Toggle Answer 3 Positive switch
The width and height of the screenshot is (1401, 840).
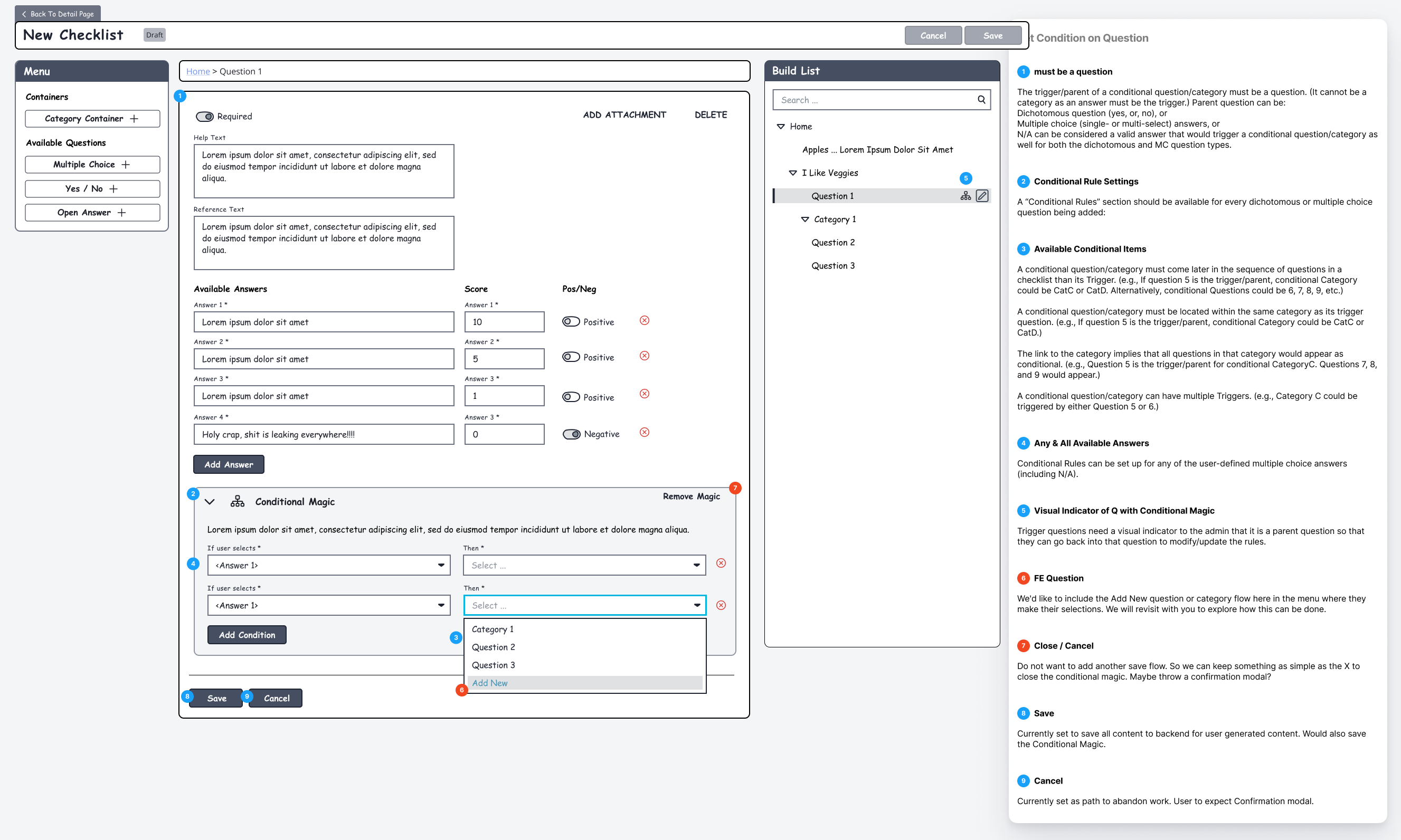click(571, 397)
